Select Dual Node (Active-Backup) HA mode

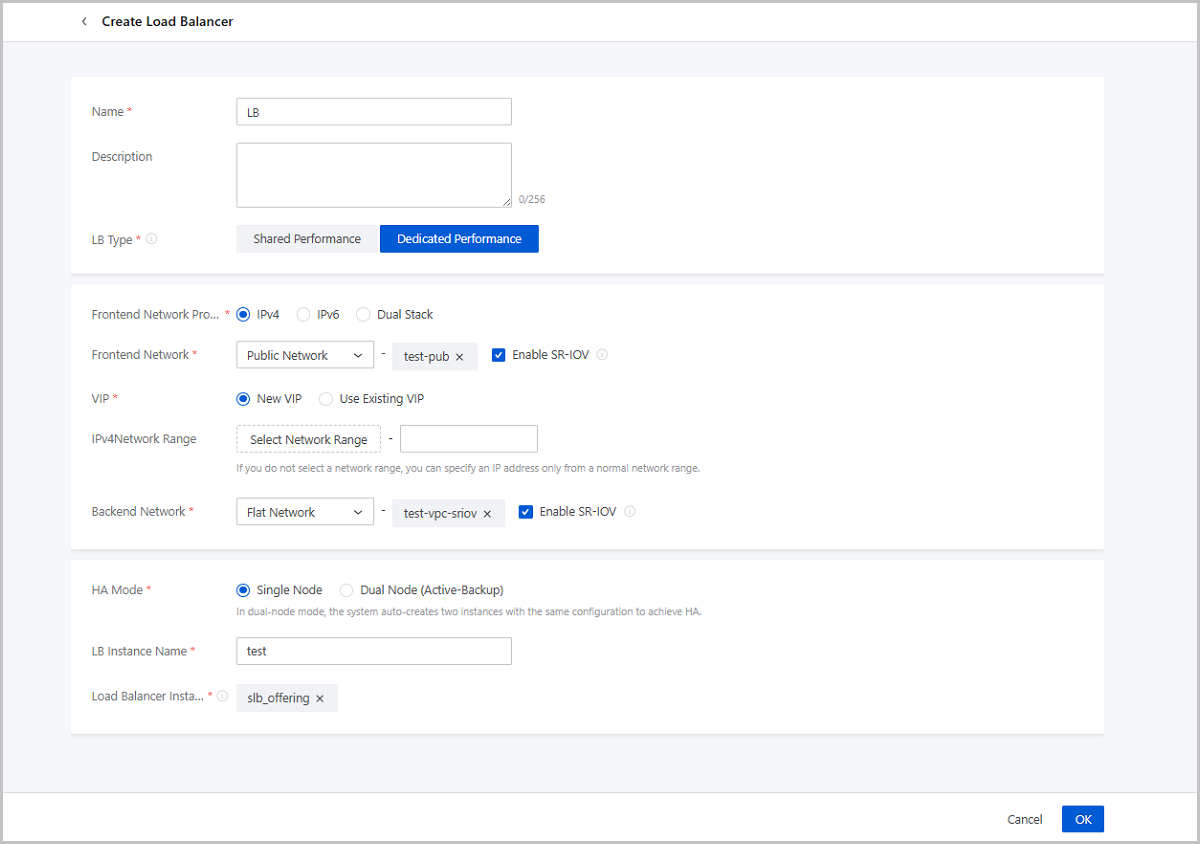point(347,590)
